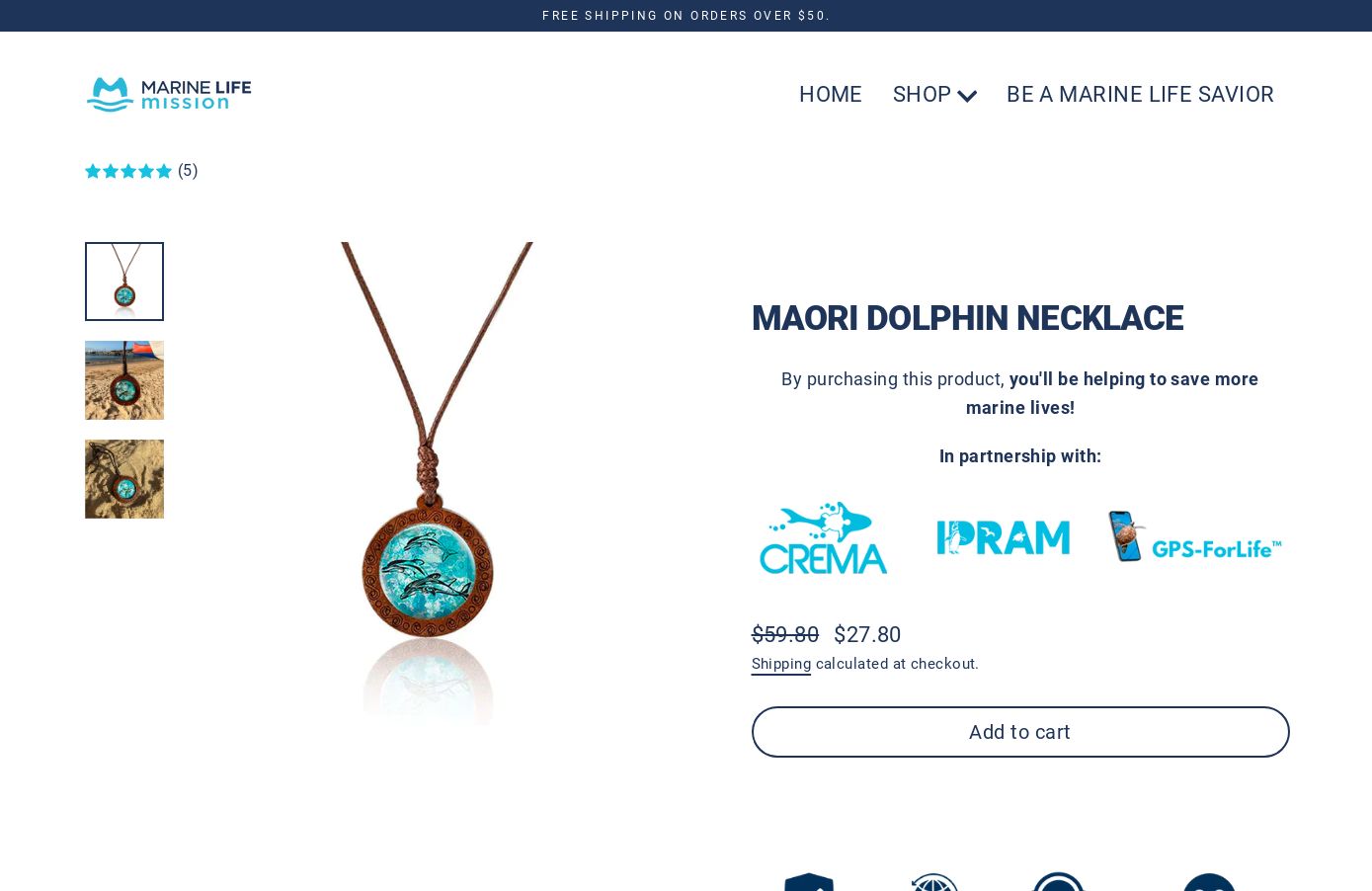Screen dimensions: 1372x891
Task: Click the main dolphin necklace product image
Action: coord(428,484)
